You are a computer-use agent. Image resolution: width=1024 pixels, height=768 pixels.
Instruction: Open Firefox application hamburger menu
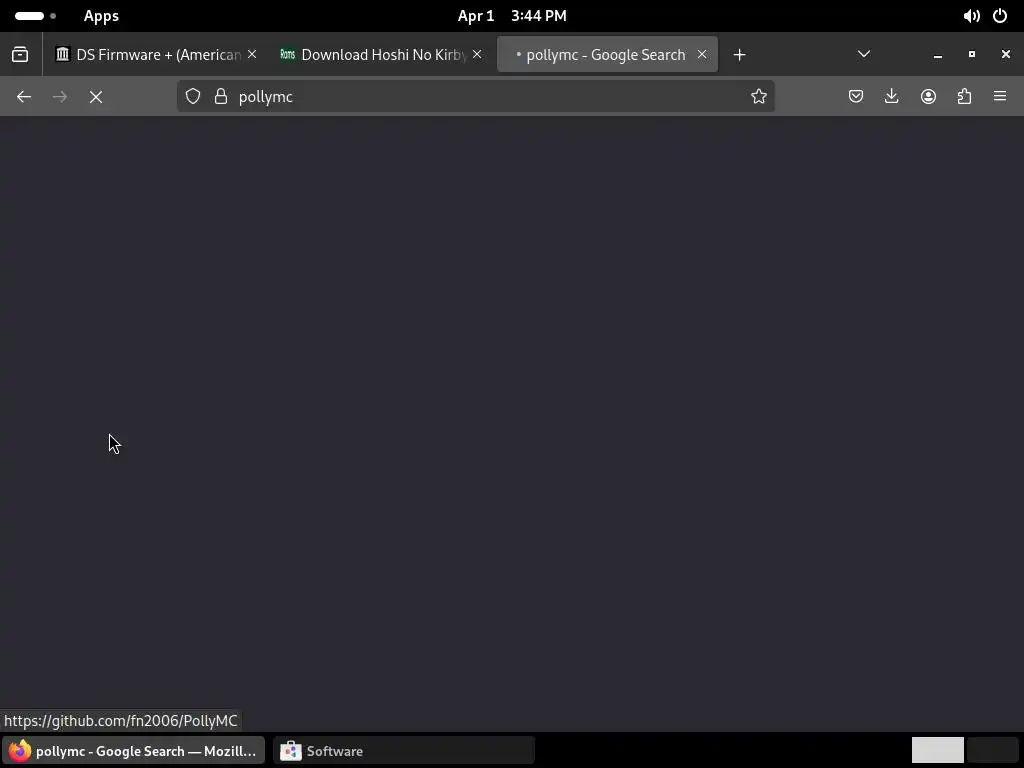click(x=1000, y=97)
